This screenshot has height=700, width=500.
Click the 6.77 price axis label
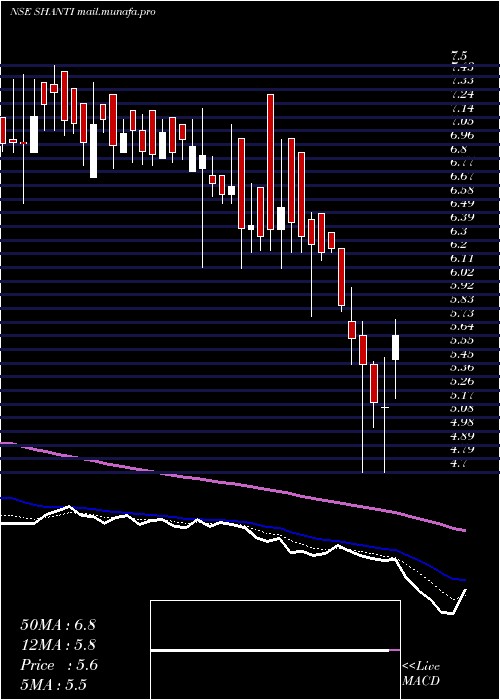(462, 163)
